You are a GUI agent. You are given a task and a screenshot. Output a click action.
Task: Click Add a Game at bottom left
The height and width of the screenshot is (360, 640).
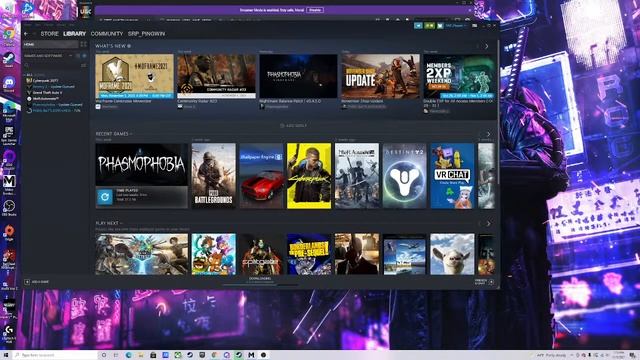(x=37, y=282)
